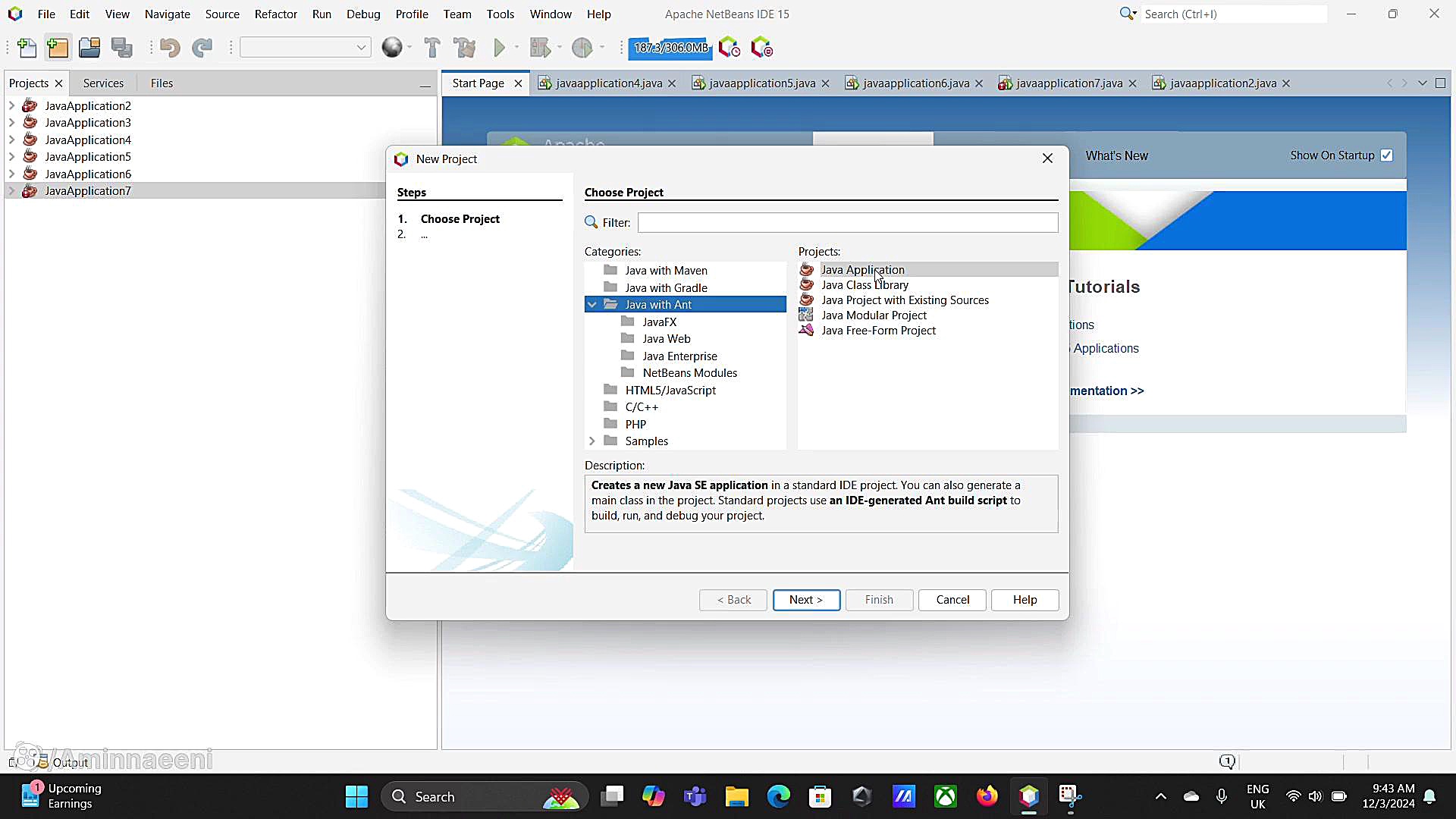
Task: Open Microsoft Teams from the taskbar
Action: pos(695,796)
